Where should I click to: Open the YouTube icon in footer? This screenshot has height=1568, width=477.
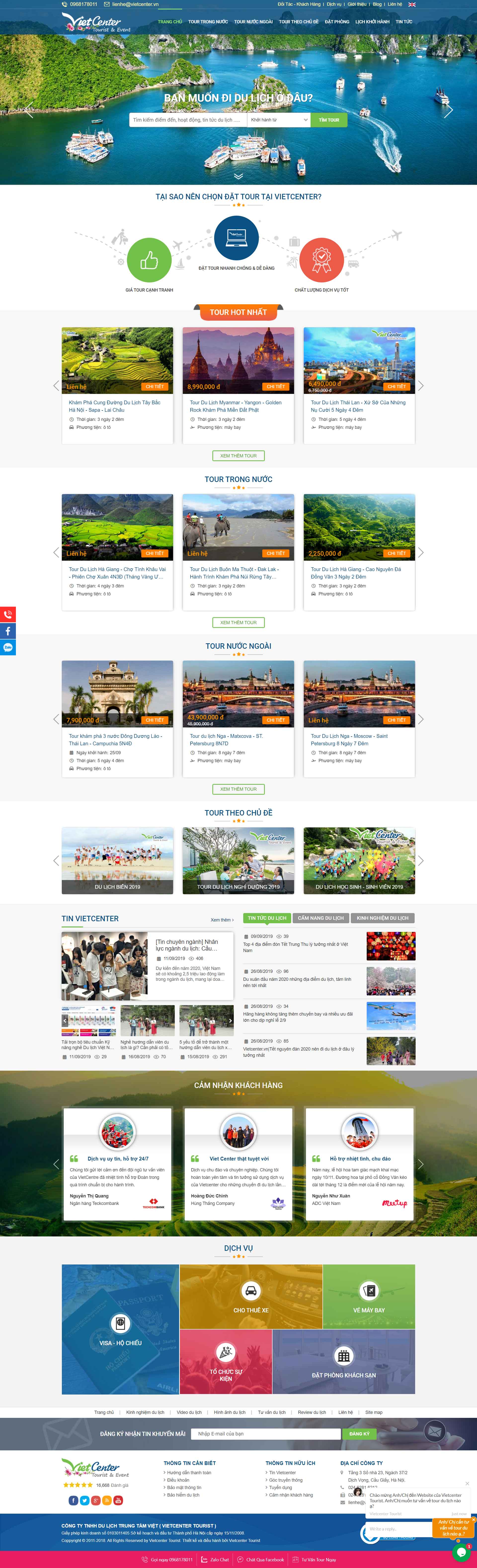coord(118,1500)
